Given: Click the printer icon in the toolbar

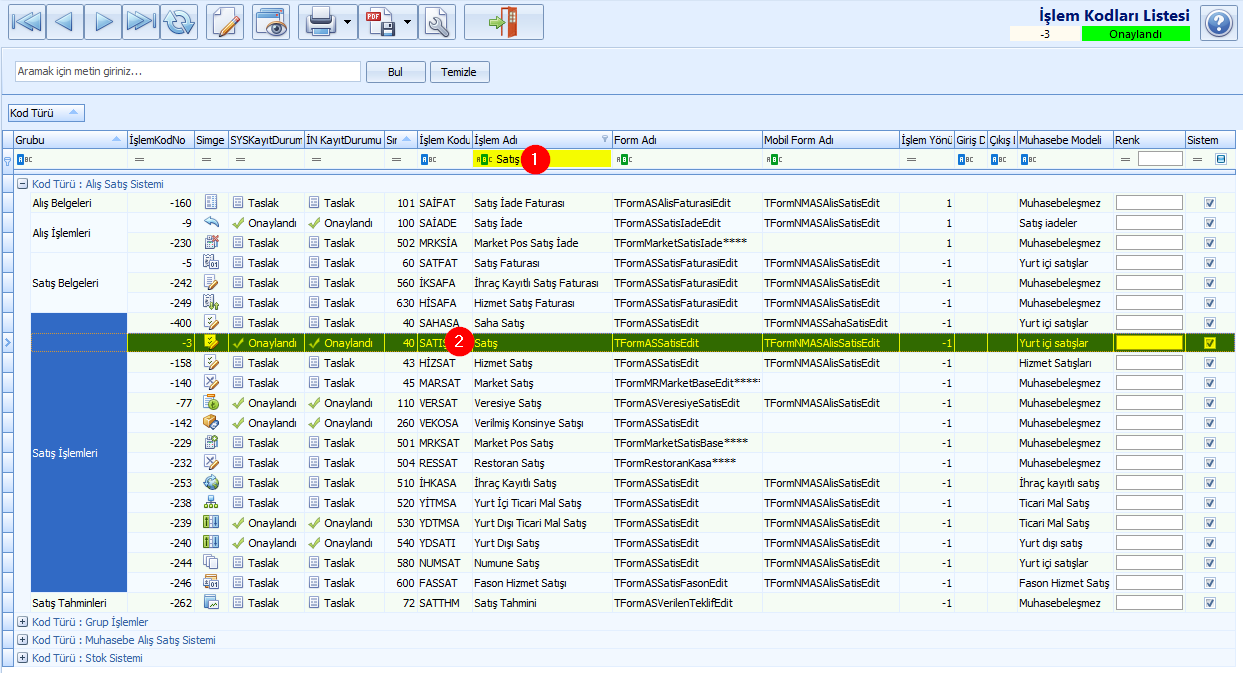Looking at the screenshot, I should tap(319, 22).
